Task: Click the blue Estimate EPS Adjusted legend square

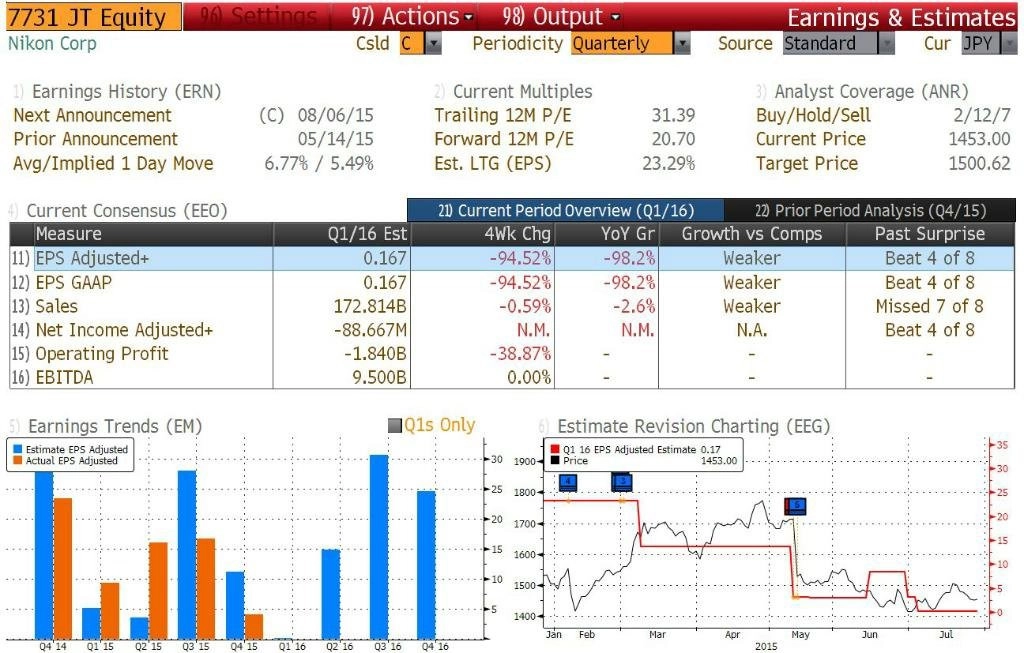Action: click(x=18, y=449)
